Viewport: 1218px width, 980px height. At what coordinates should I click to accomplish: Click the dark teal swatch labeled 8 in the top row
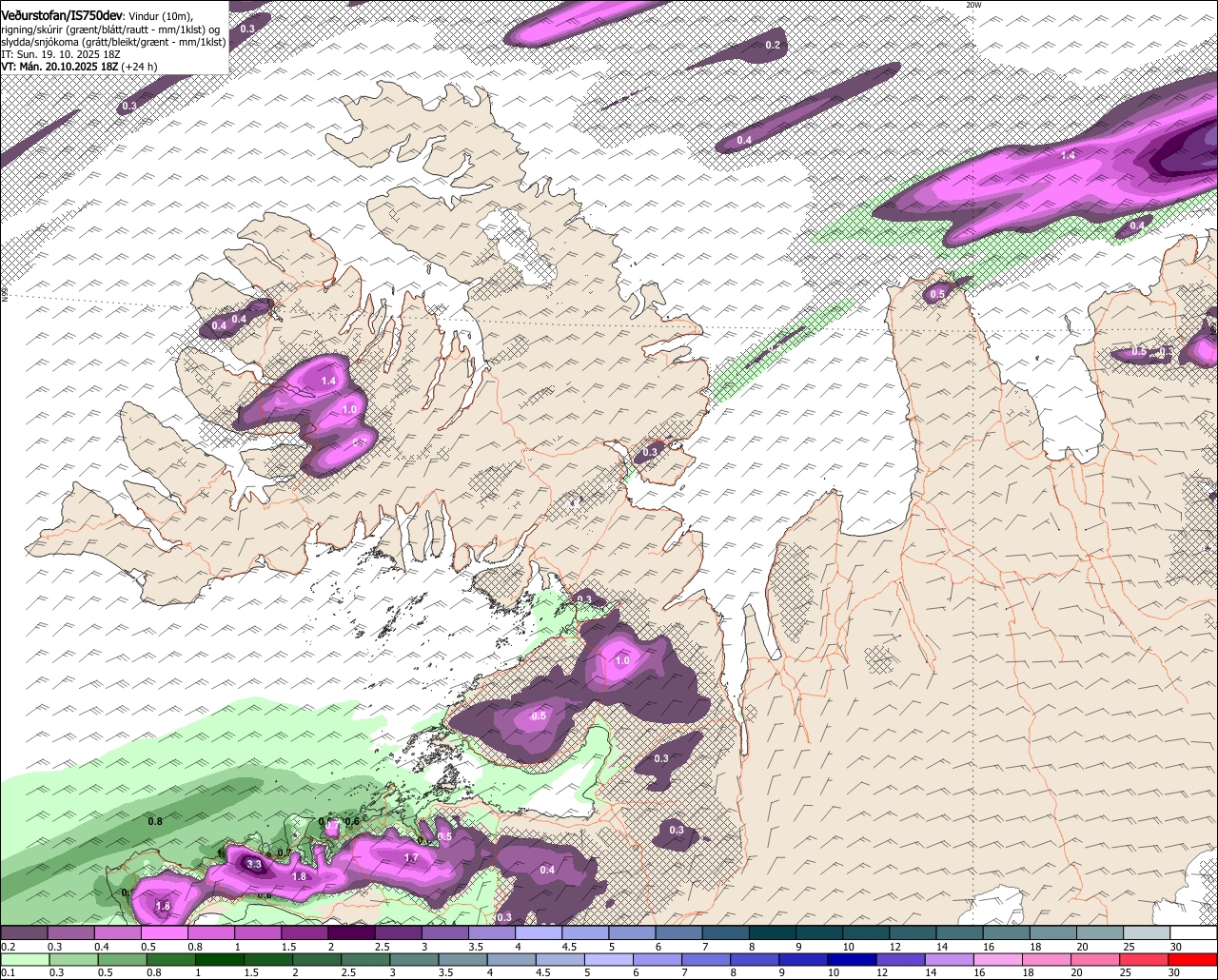(772, 933)
